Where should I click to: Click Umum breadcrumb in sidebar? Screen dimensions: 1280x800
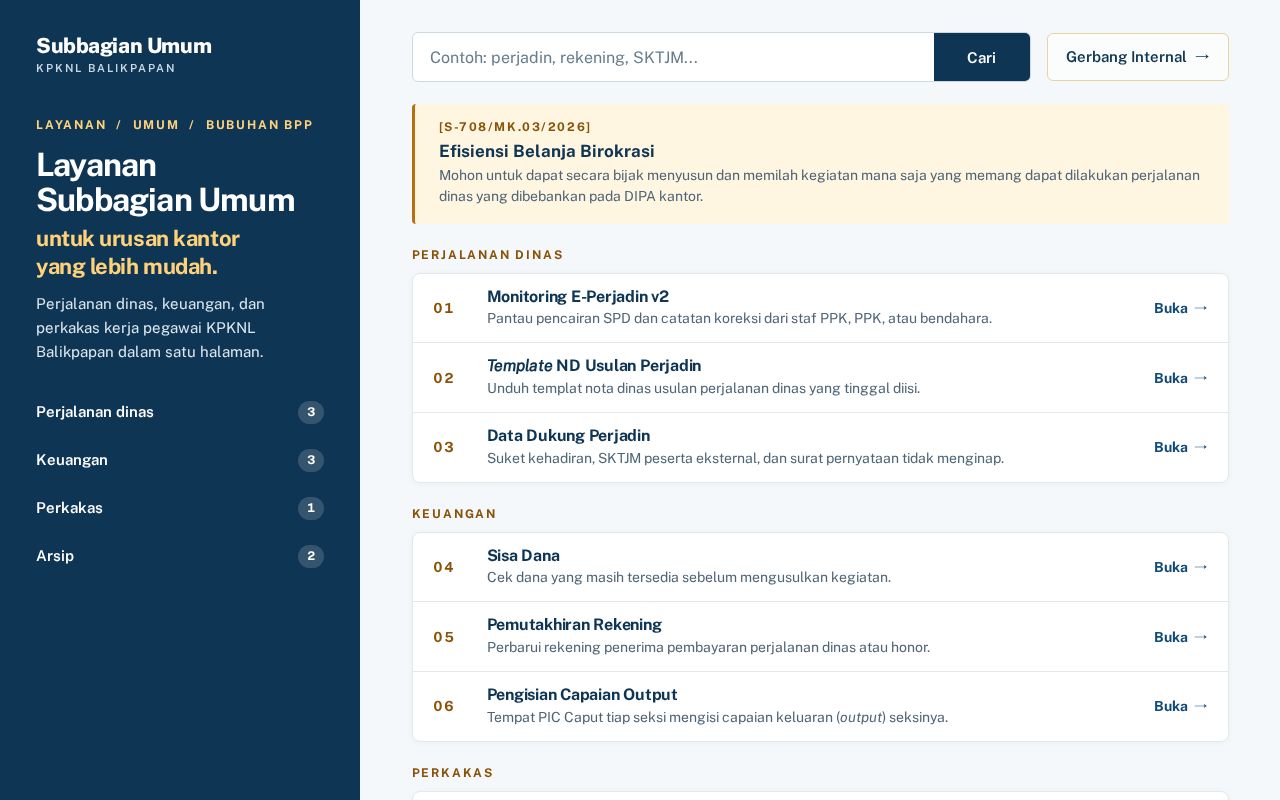[156, 125]
